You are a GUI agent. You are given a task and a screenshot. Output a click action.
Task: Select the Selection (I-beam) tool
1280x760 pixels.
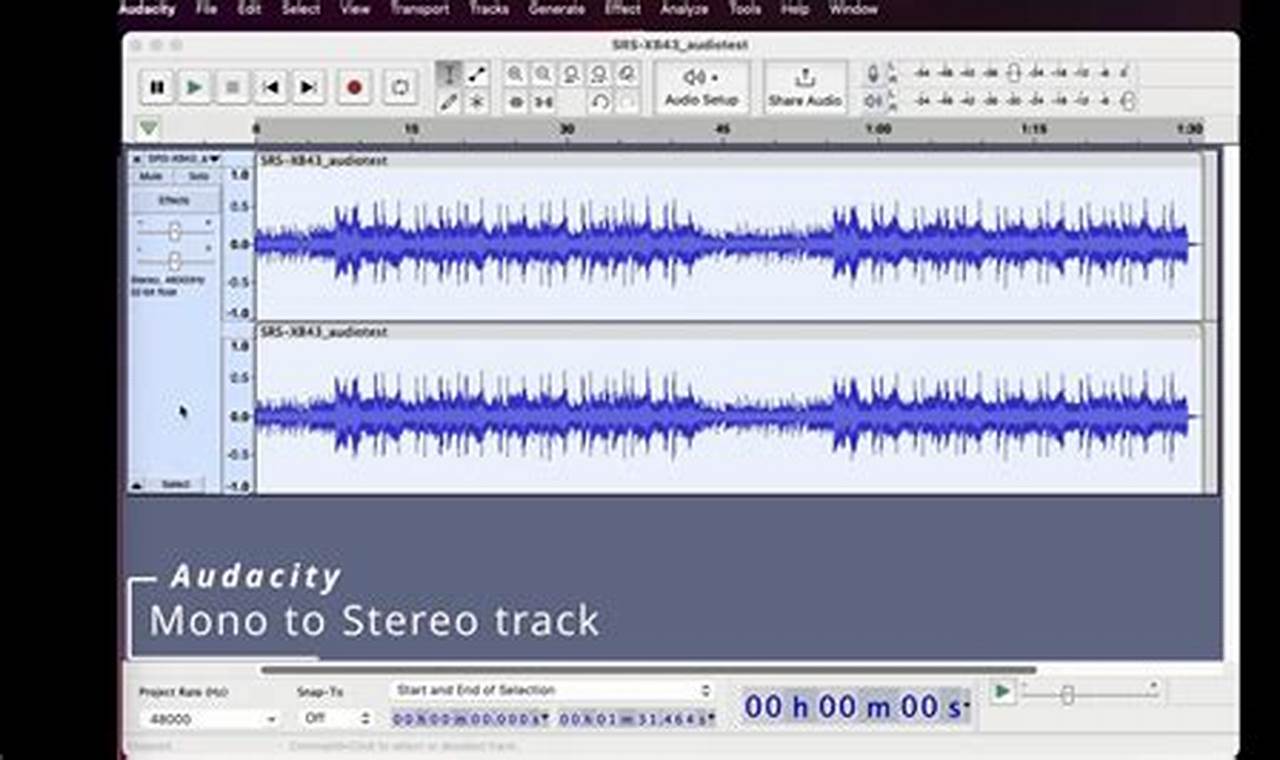[x=449, y=74]
